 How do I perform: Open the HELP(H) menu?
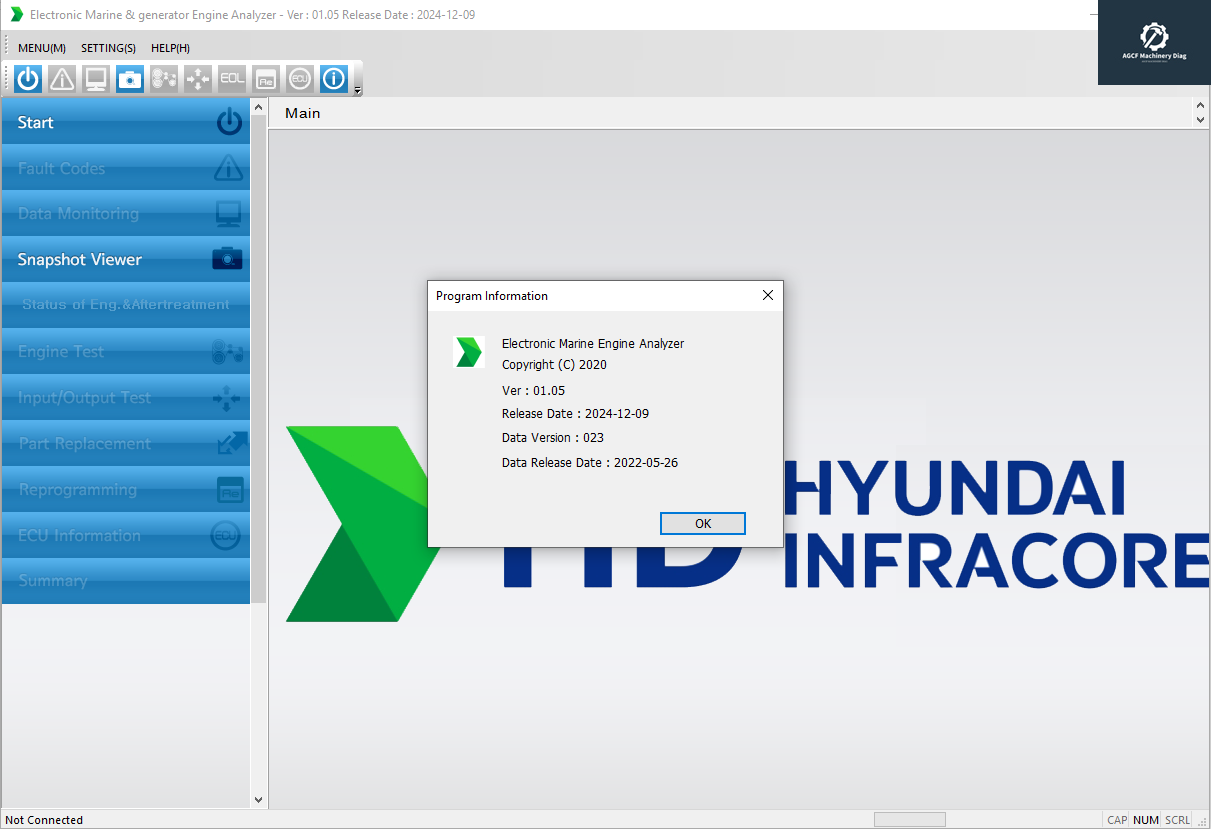tap(170, 48)
